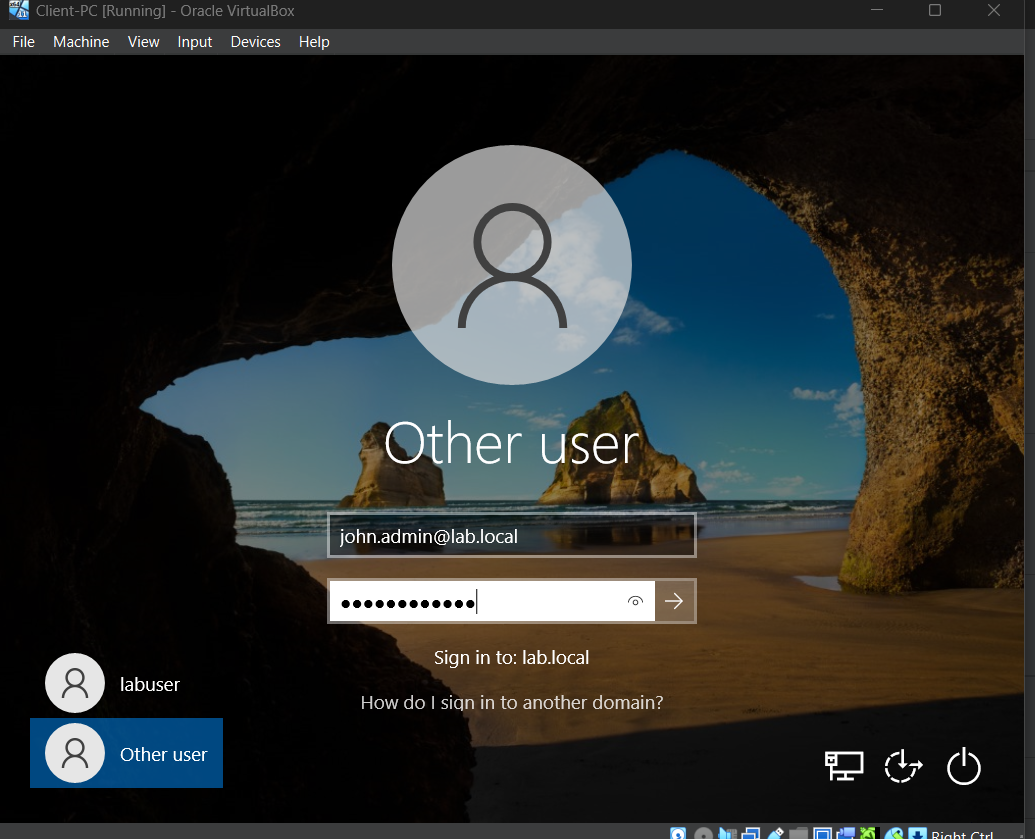The image size is (1035, 839).
Task: Select the Other user account tile
Action: point(126,753)
